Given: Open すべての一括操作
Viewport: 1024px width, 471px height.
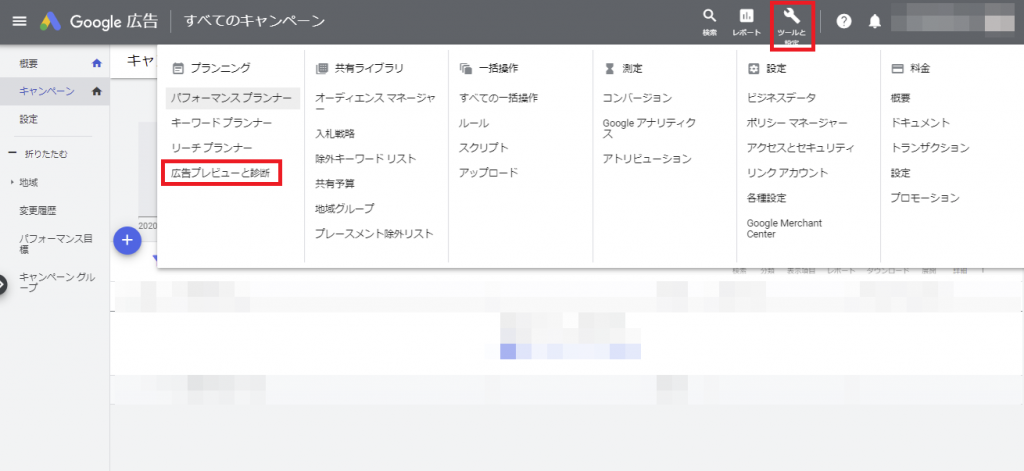Looking at the screenshot, I should [x=498, y=98].
